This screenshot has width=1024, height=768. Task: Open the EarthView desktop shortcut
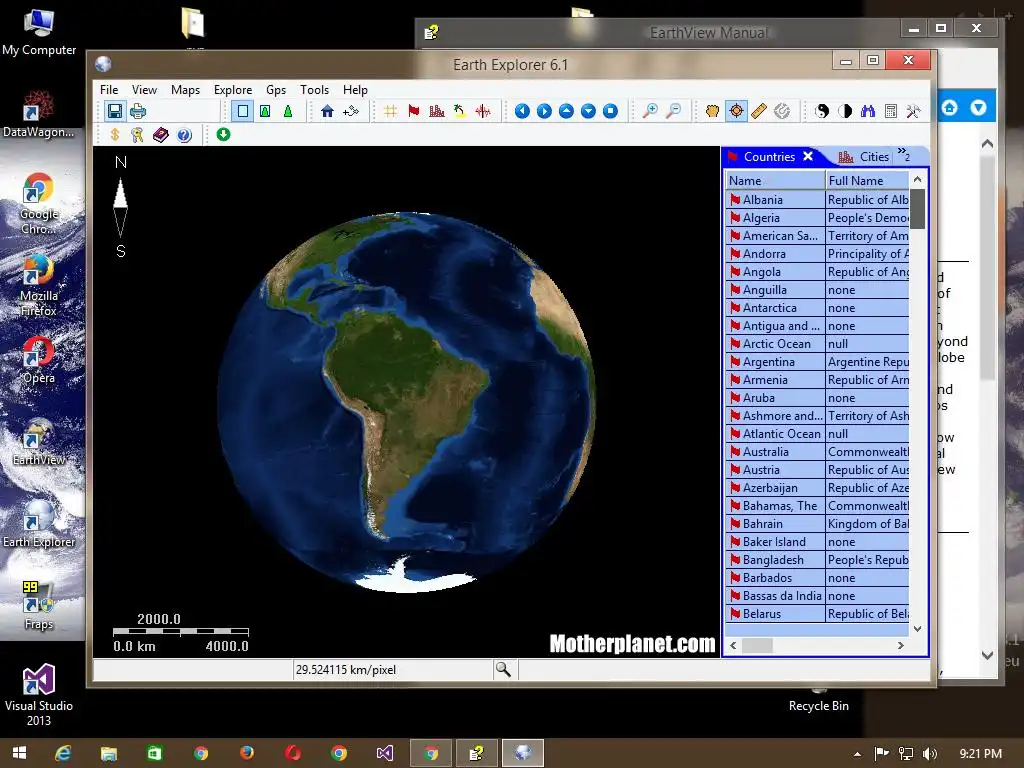(x=39, y=442)
